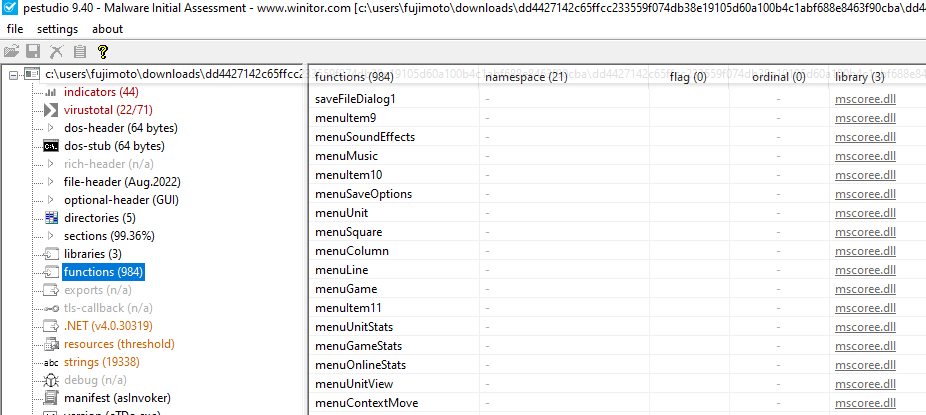Select the saveFileDialog1 function row
Image resolution: width=926 pixels, height=415 pixels.
click(x=617, y=99)
